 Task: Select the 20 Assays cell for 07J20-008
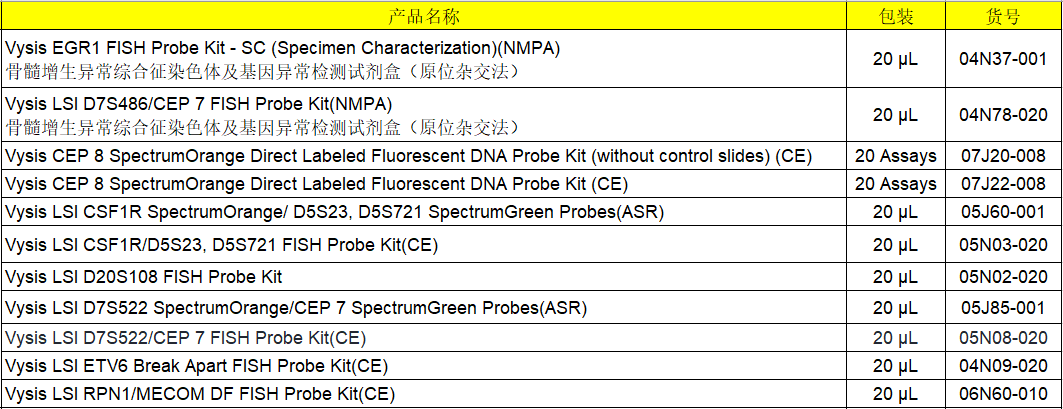tap(895, 156)
